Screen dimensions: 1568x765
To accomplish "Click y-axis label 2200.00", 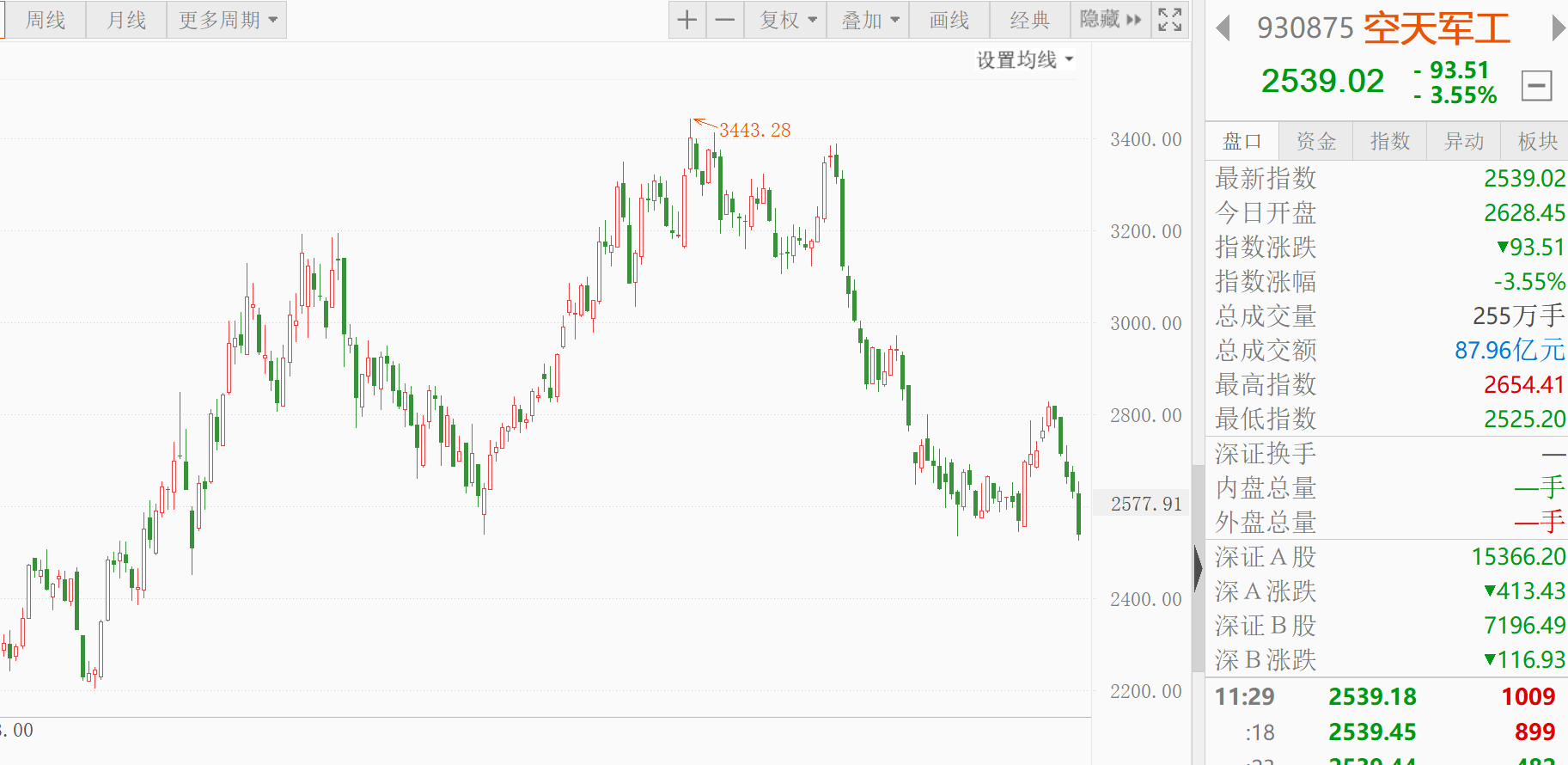I will tap(1146, 691).
